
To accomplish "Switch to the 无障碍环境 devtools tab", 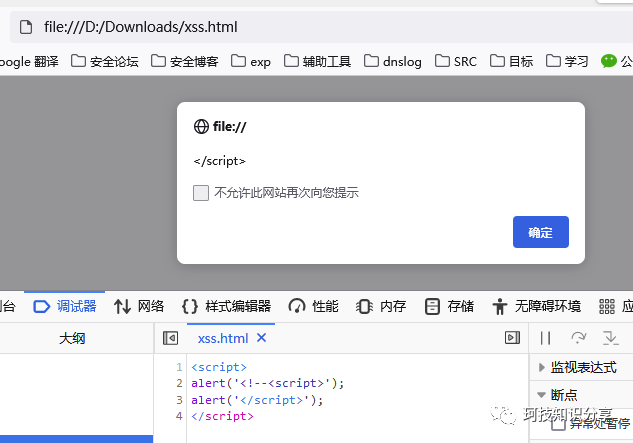I will click(537, 306).
